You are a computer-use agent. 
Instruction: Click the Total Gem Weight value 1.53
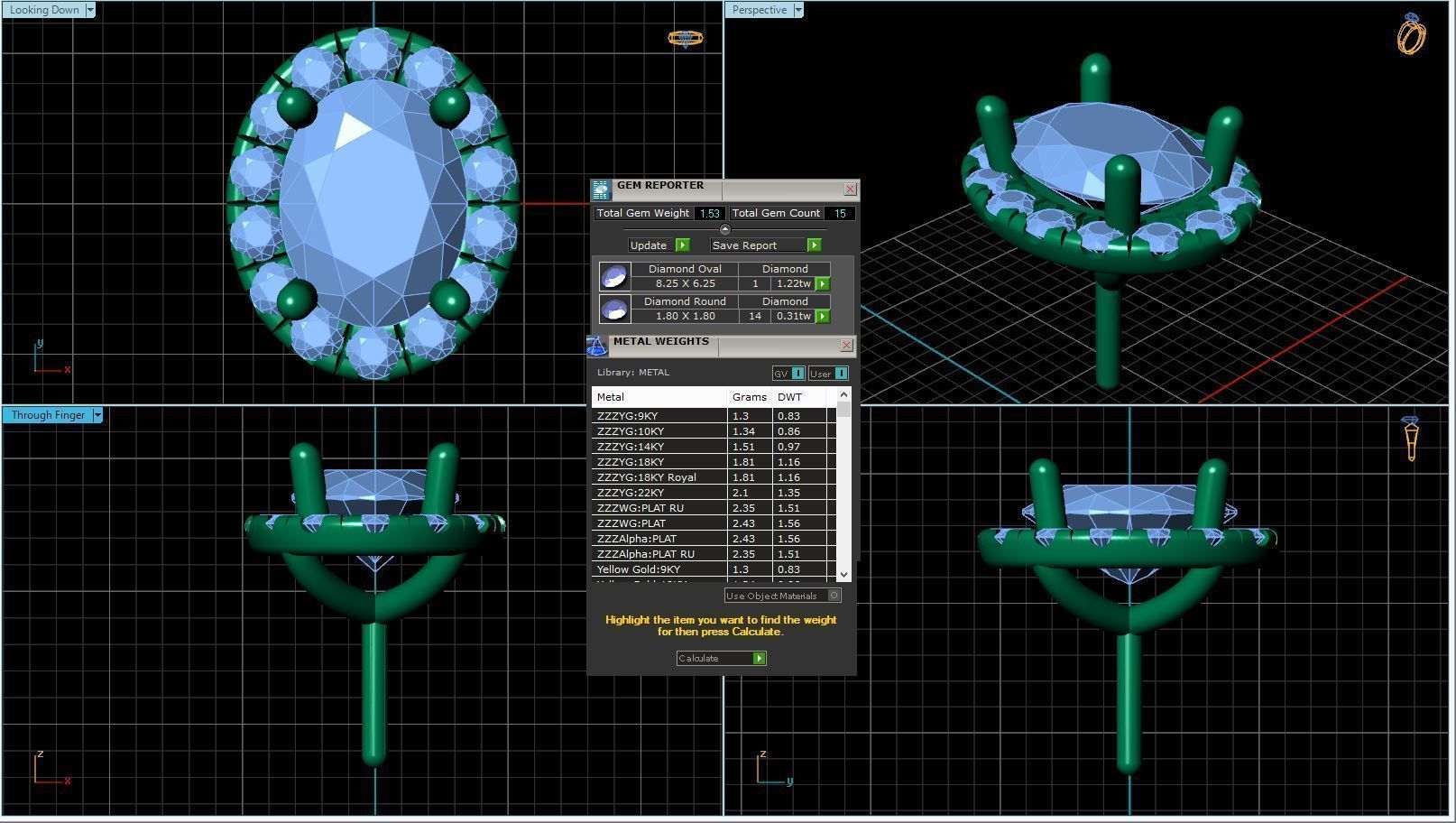709,213
